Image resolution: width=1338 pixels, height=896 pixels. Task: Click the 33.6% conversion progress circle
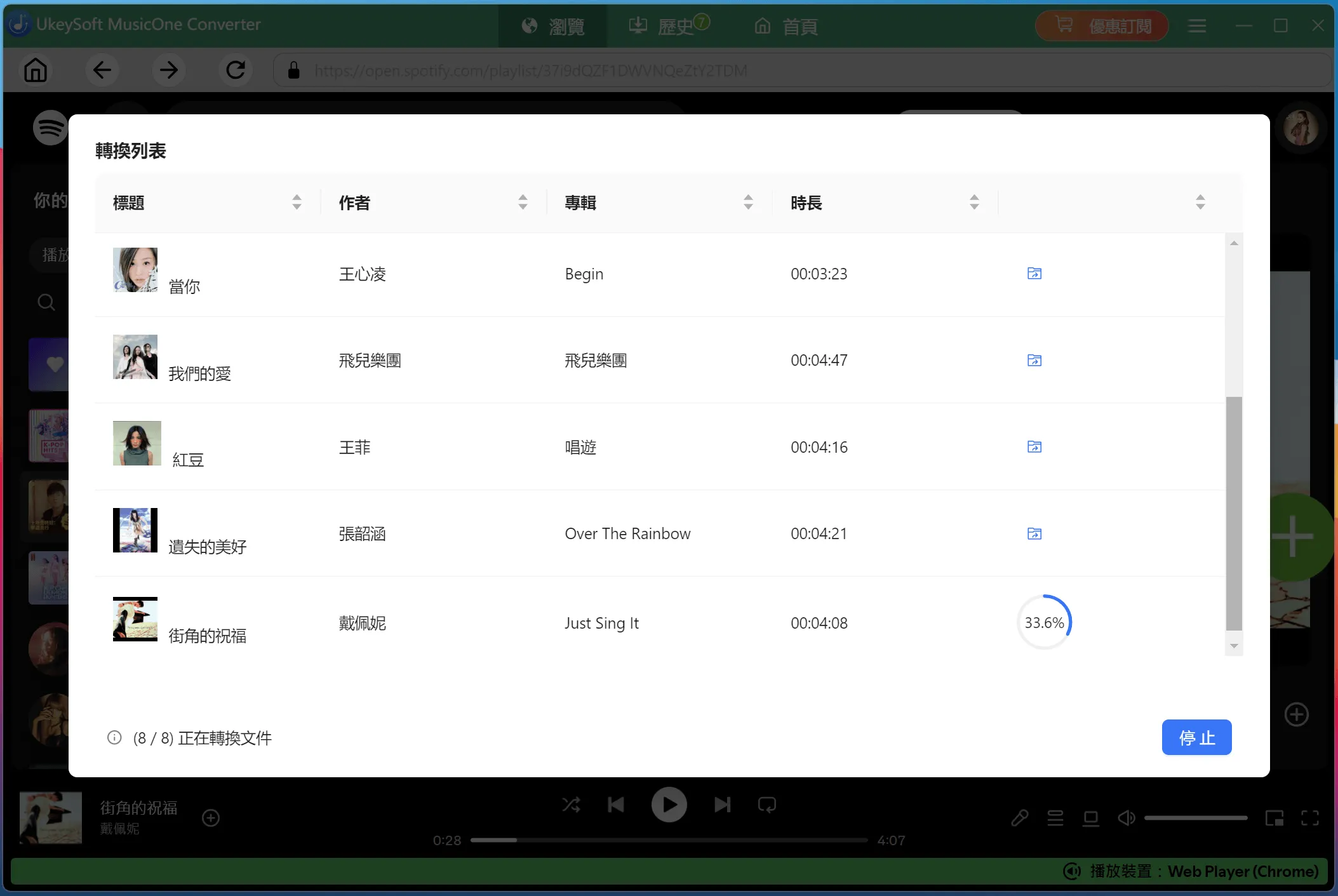(x=1044, y=622)
